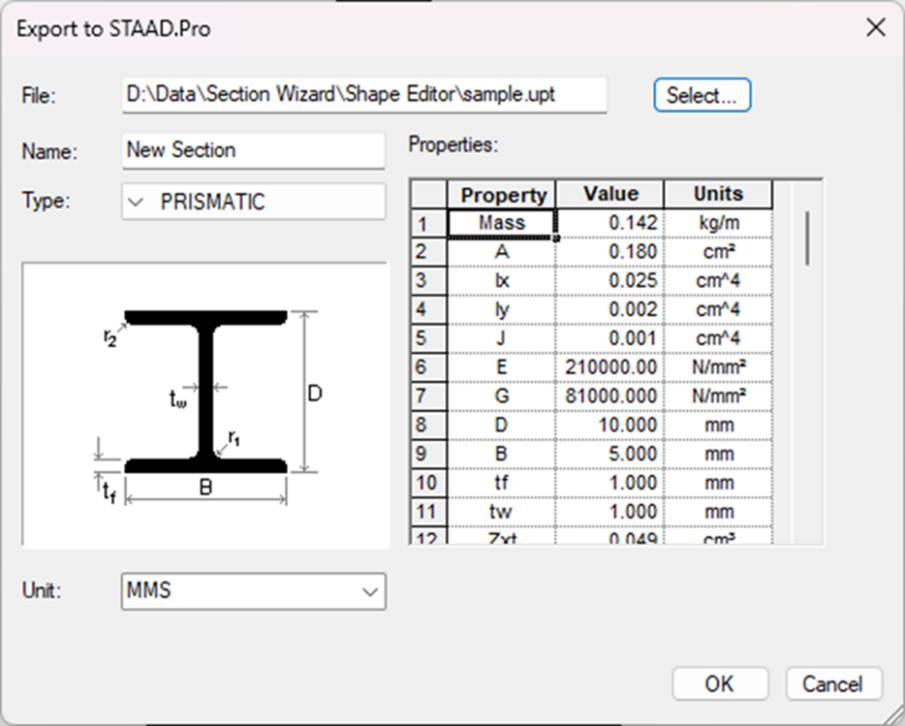The image size is (905, 726).
Task: Select row header number 1
Action: 429,223
